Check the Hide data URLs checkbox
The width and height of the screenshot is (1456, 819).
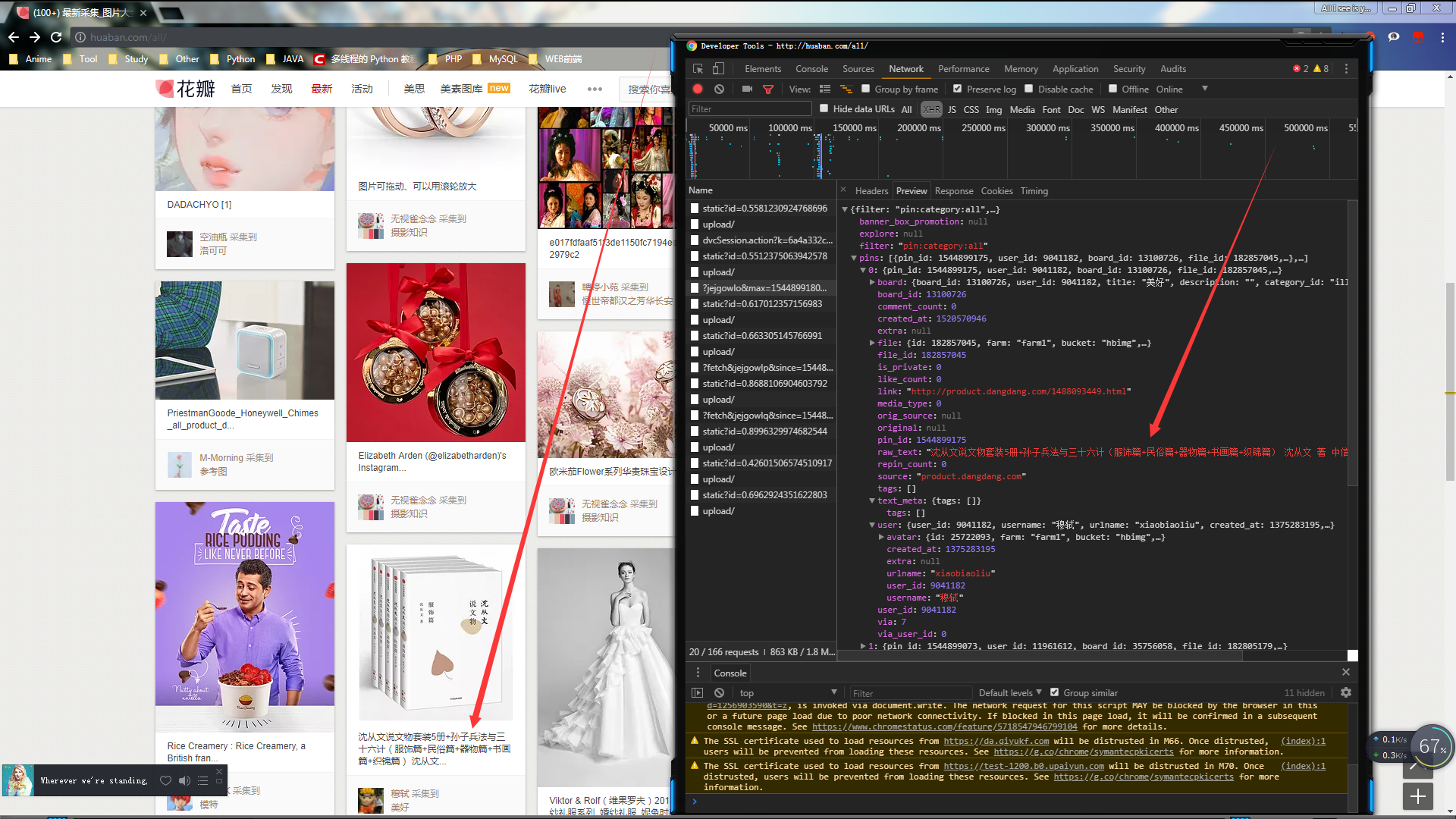point(824,108)
